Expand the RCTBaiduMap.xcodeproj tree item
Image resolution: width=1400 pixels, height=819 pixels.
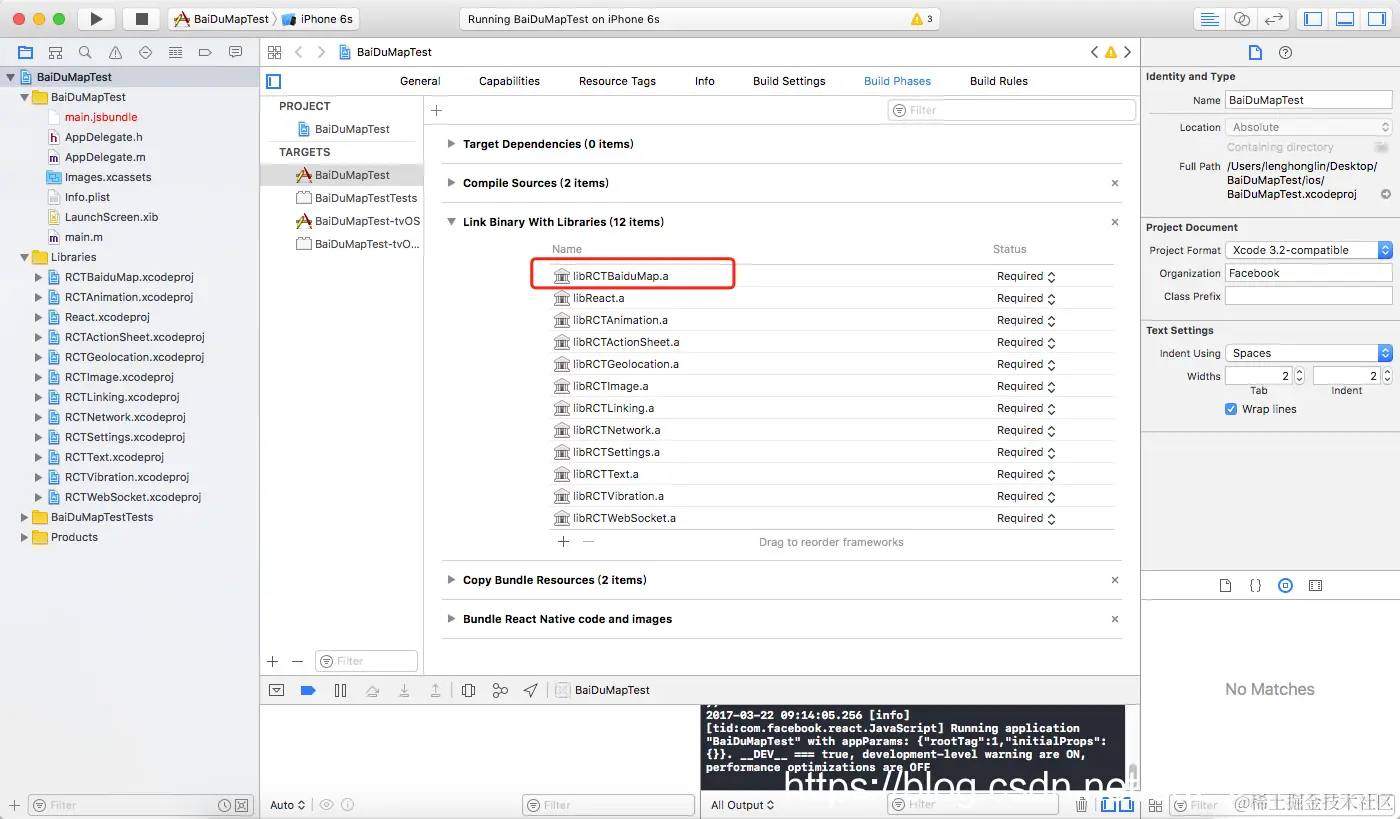coord(39,277)
